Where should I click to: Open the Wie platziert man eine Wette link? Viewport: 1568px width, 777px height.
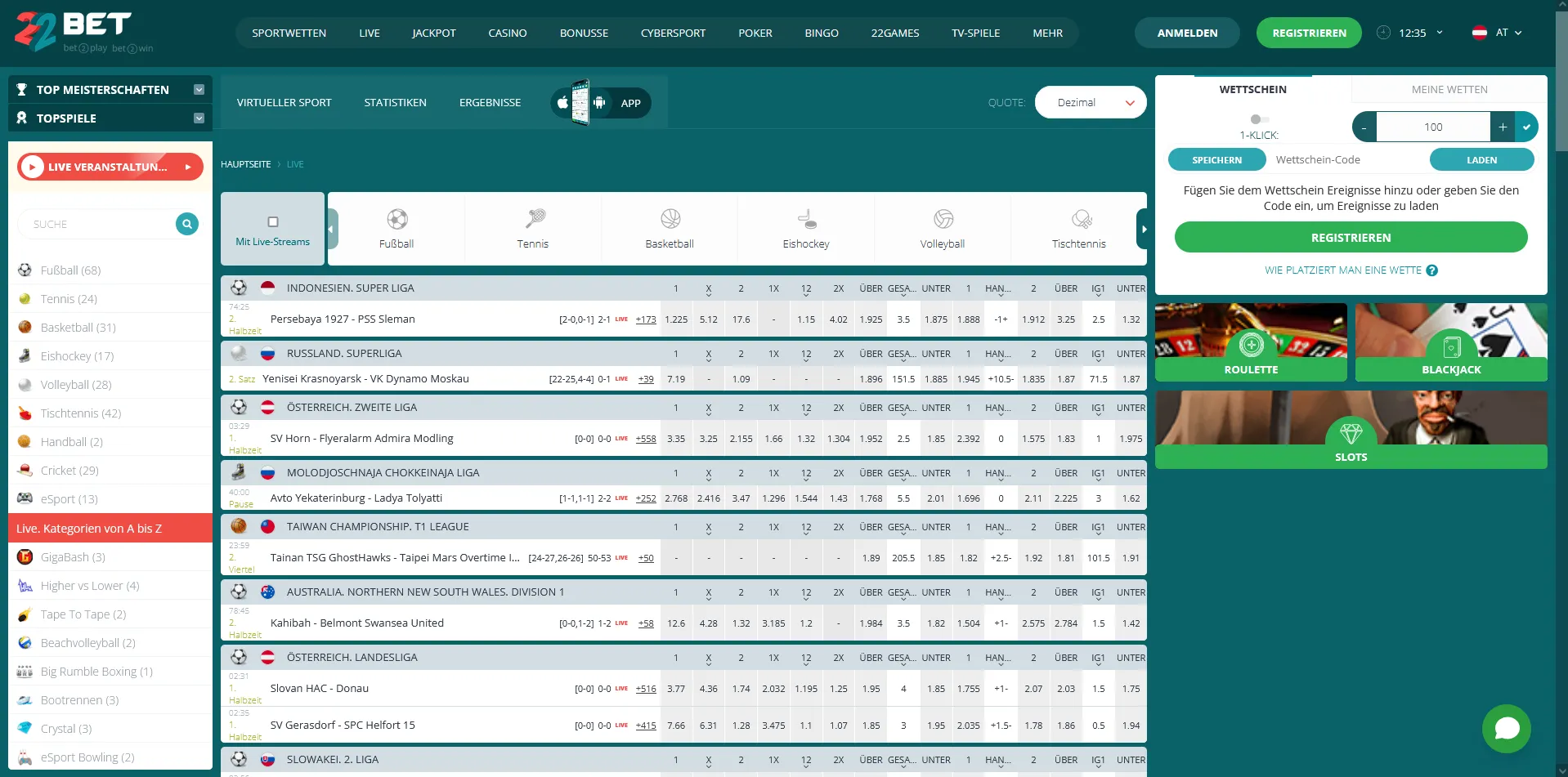click(x=1343, y=270)
